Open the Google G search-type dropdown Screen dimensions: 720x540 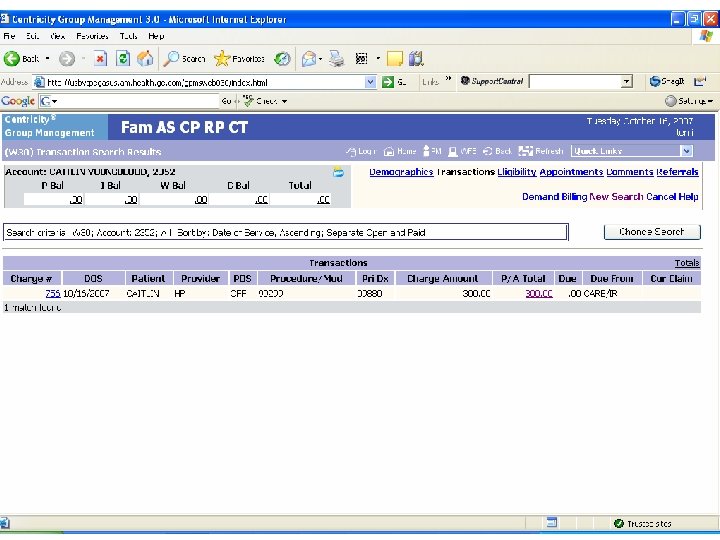[x=49, y=101]
